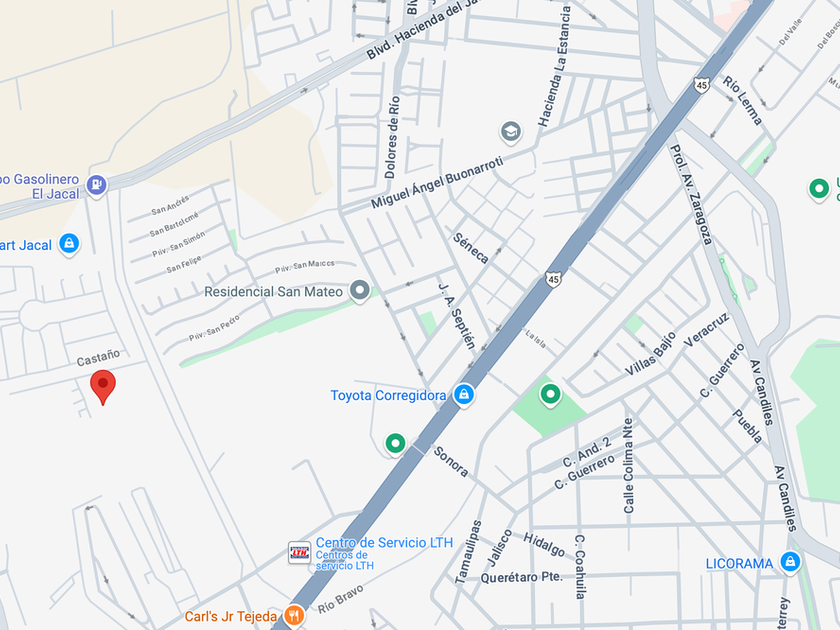This screenshot has width=840, height=630.
Task: Open the Carl's Jr Tejeda restaurant icon
Action: tap(293, 615)
